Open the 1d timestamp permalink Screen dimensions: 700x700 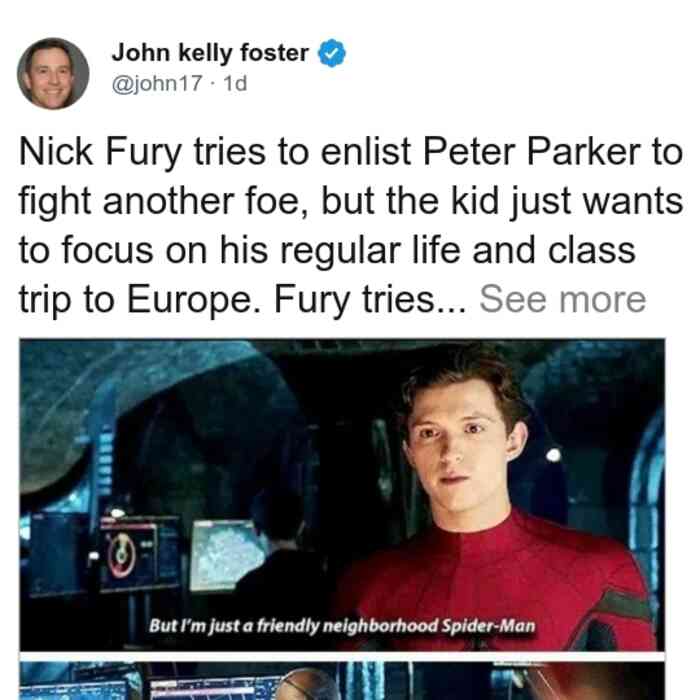click(x=235, y=83)
